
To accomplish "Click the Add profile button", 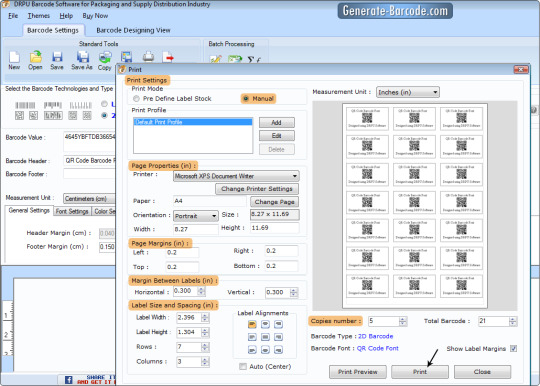I will (277, 123).
